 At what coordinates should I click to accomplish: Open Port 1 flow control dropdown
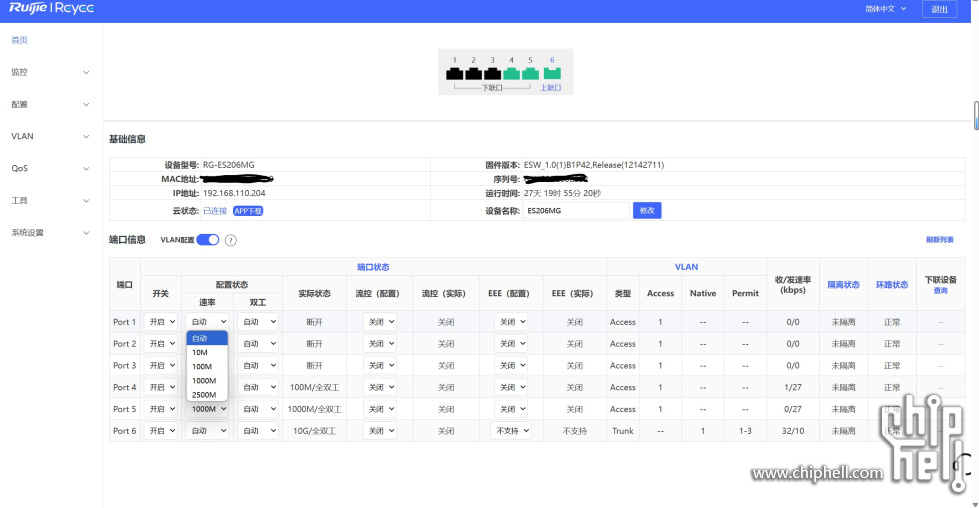tap(380, 321)
